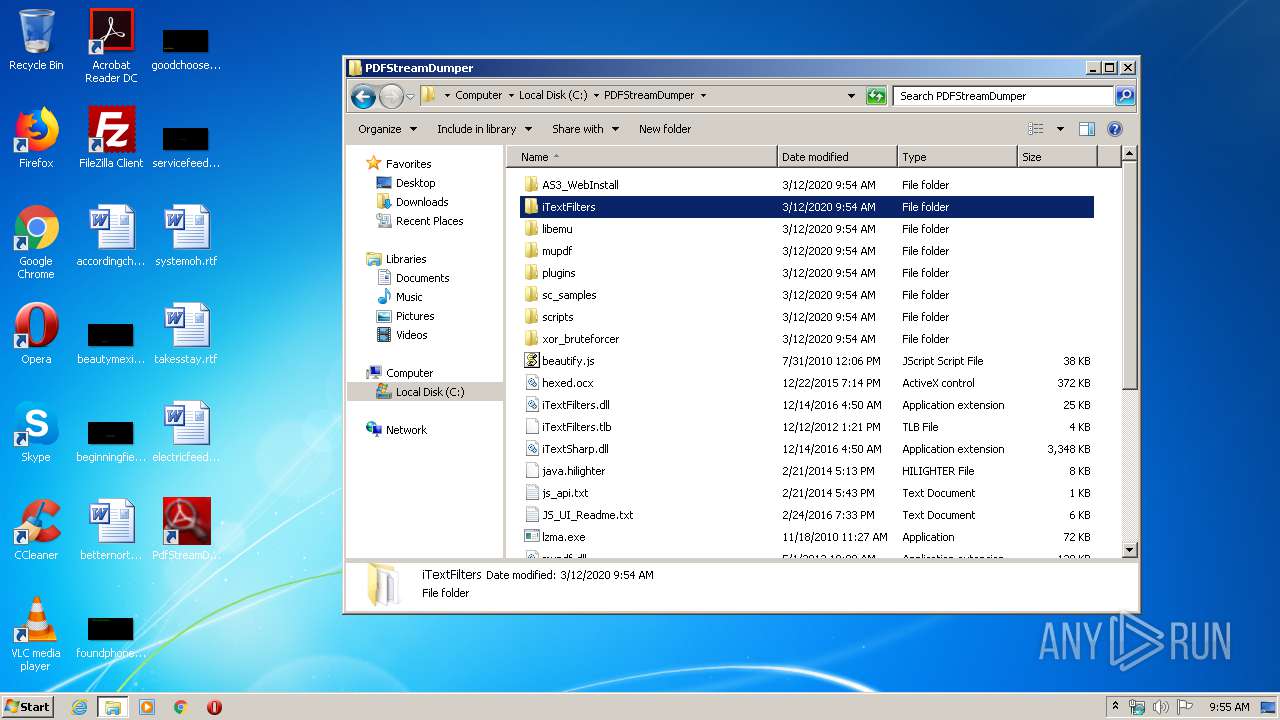The image size is (1280, 720).
Task: Click the taskbar clock showing 9:55 AM
Action: (1229, 707)
